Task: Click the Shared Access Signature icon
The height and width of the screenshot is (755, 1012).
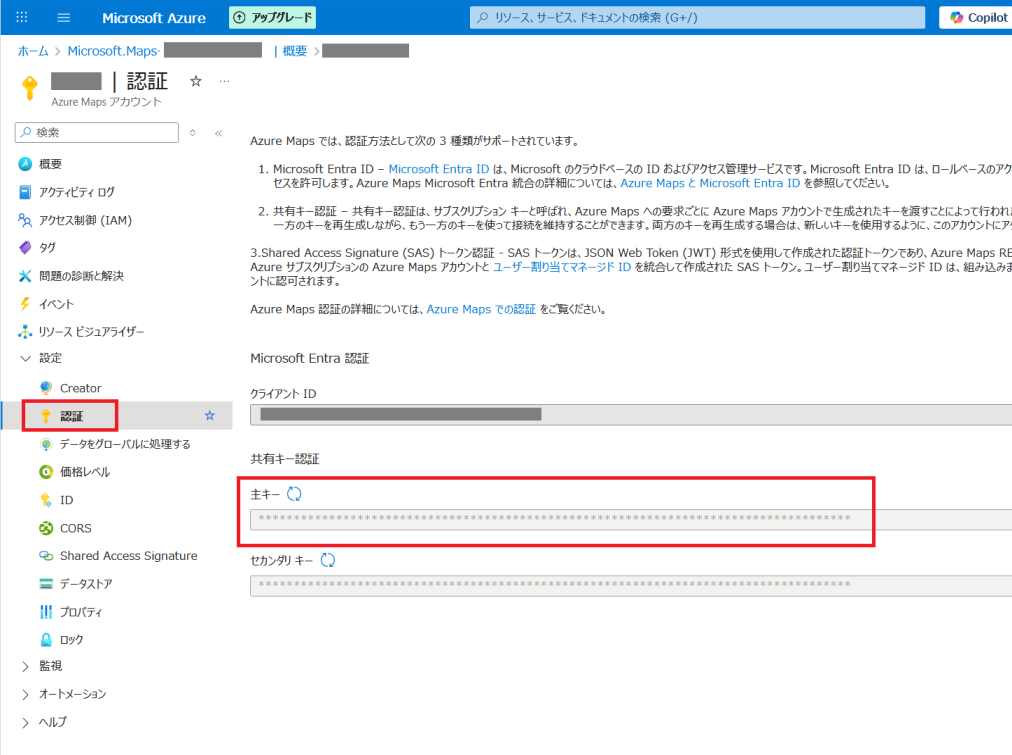Action: coord(46,556)
